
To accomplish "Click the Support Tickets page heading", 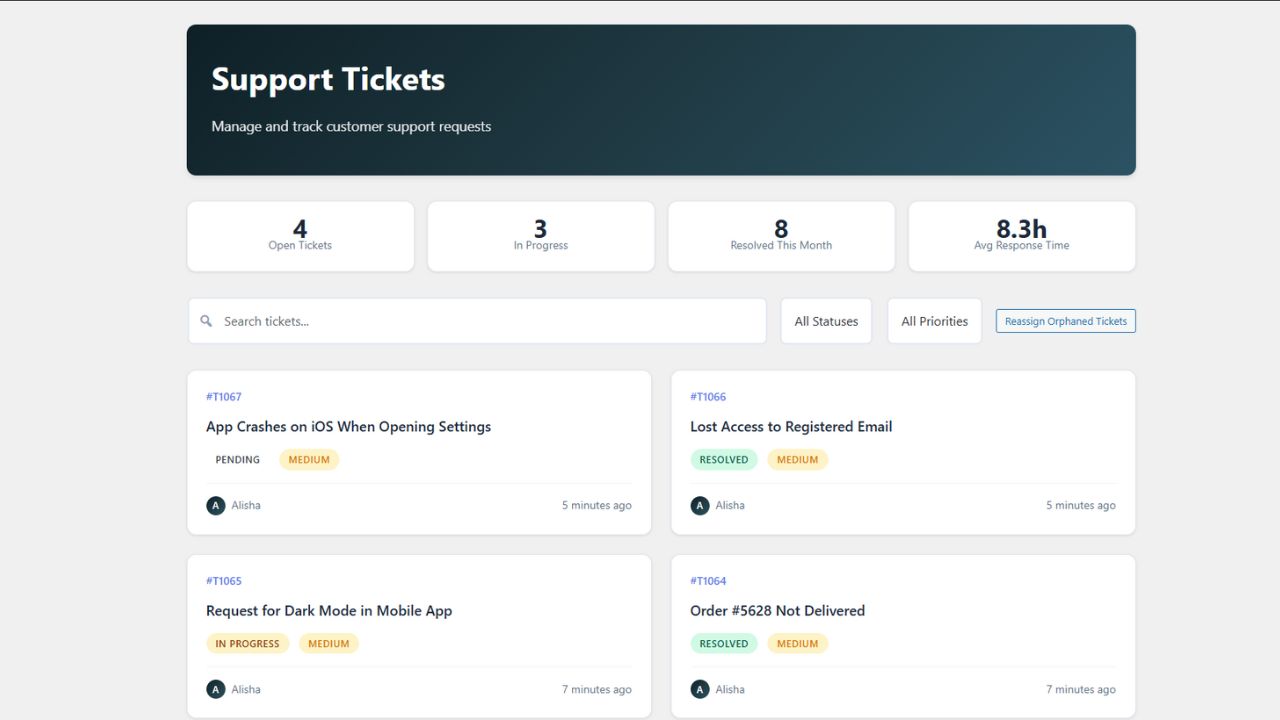I will [x=328, y=79].
